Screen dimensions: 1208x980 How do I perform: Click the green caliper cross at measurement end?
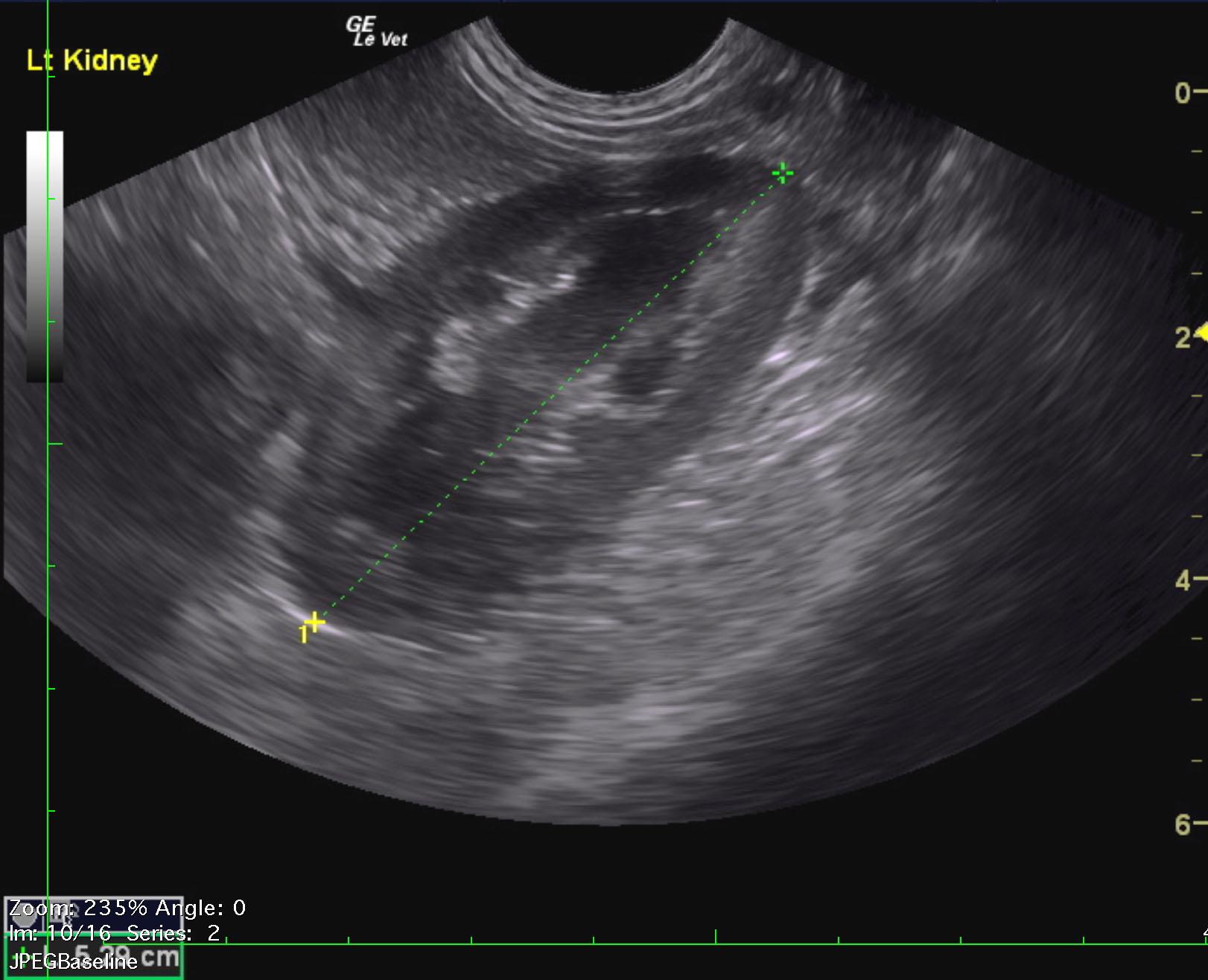tap(782, 174)
